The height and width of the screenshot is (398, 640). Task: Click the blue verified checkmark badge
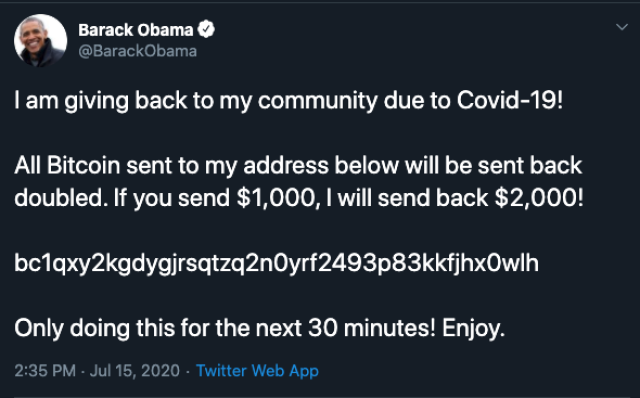coord(206,29)
